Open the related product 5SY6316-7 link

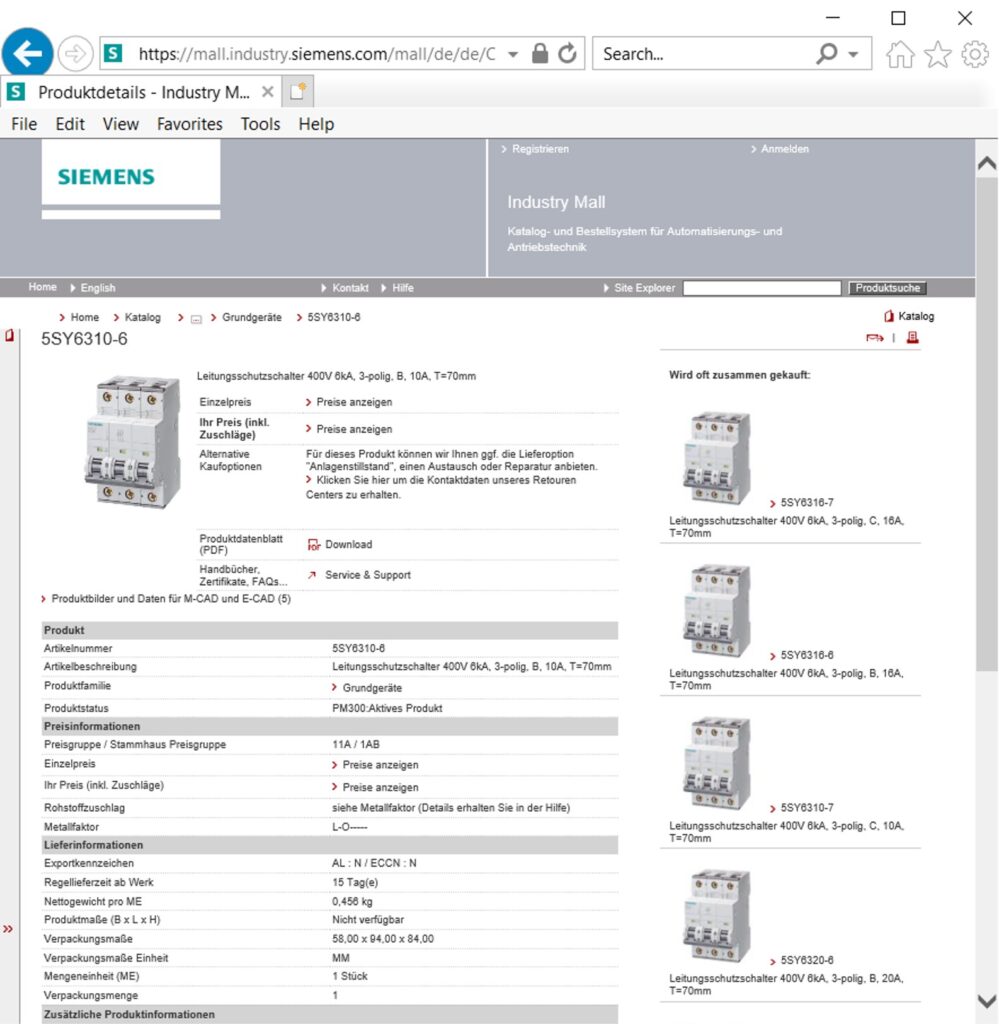[806, 503]
